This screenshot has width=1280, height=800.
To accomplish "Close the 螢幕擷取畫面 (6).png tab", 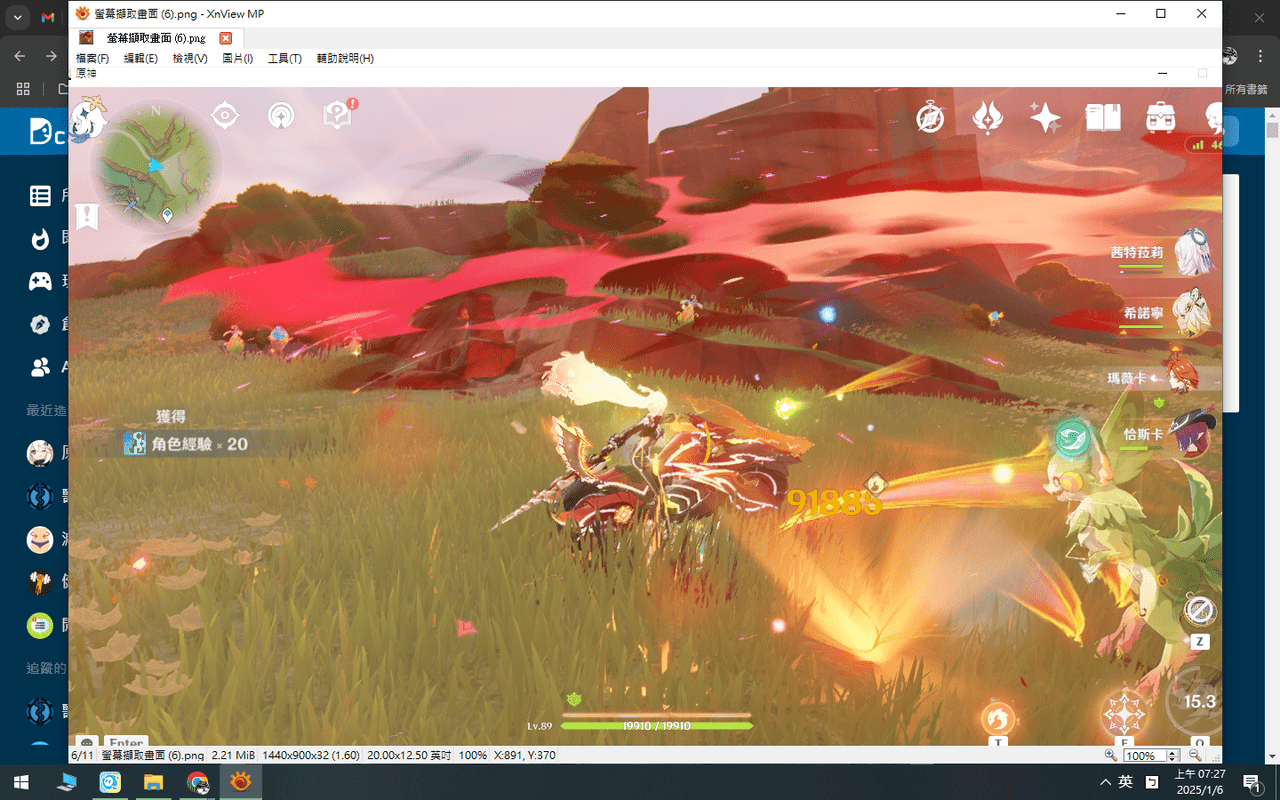I will pyautogui.click(x=225, y=38).
